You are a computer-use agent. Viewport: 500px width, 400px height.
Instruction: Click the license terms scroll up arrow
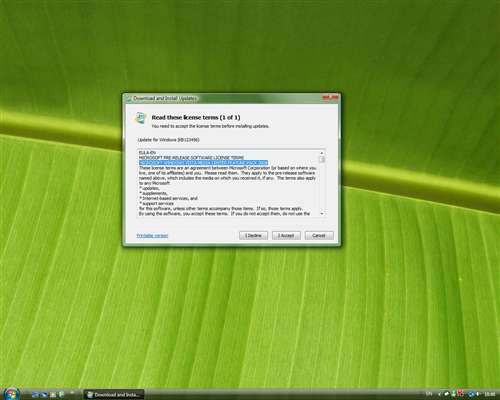click(322, 153)
